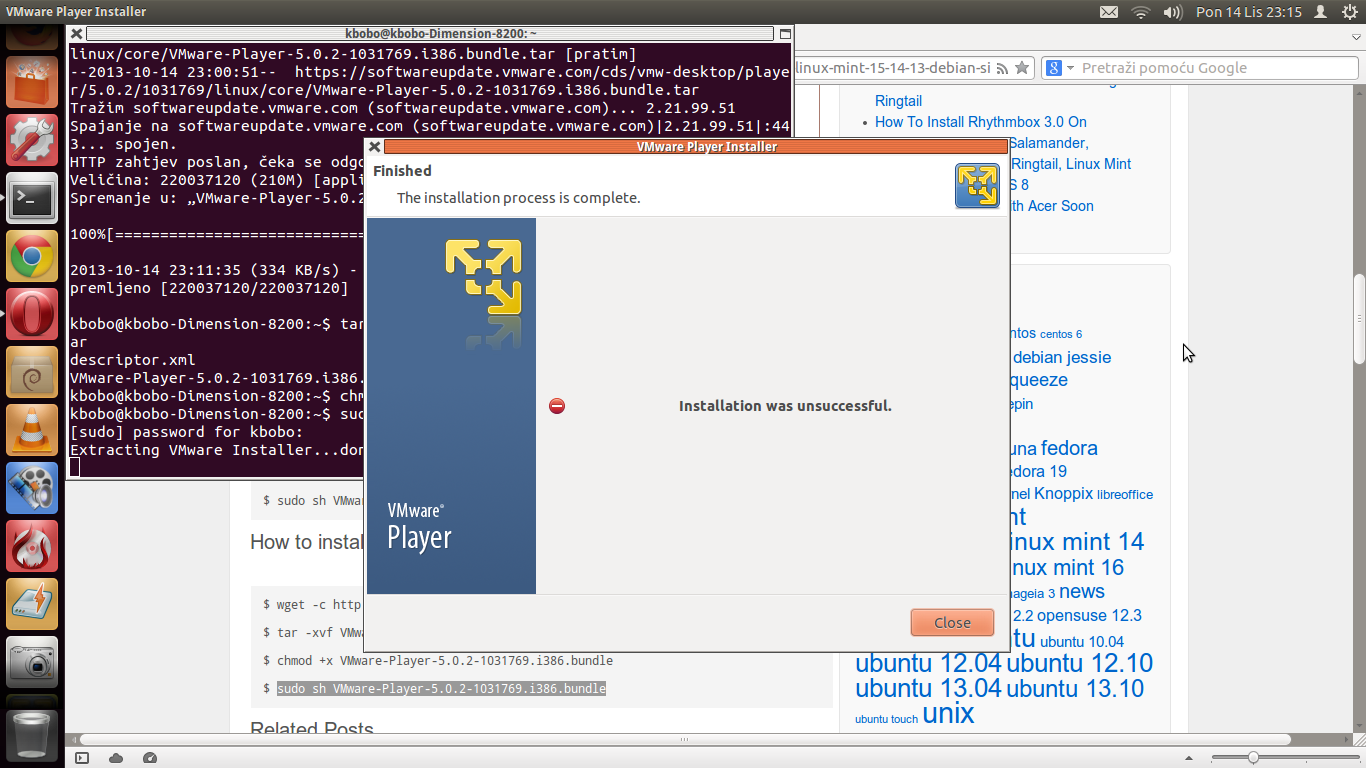Click the Opera Turbo speedometer icon
This screenshot has width=1366, height=768.
tap(150, 758)
